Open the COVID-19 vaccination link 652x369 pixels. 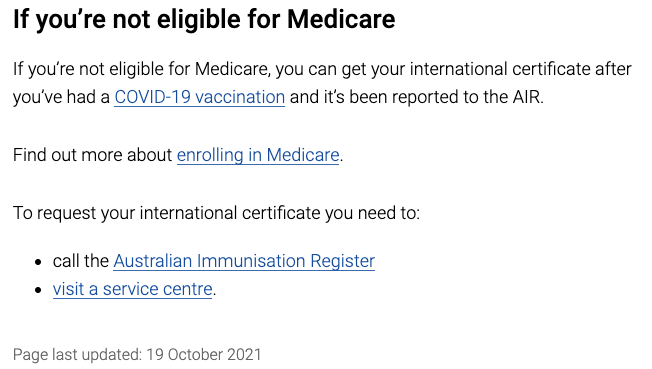pos(200,97)
